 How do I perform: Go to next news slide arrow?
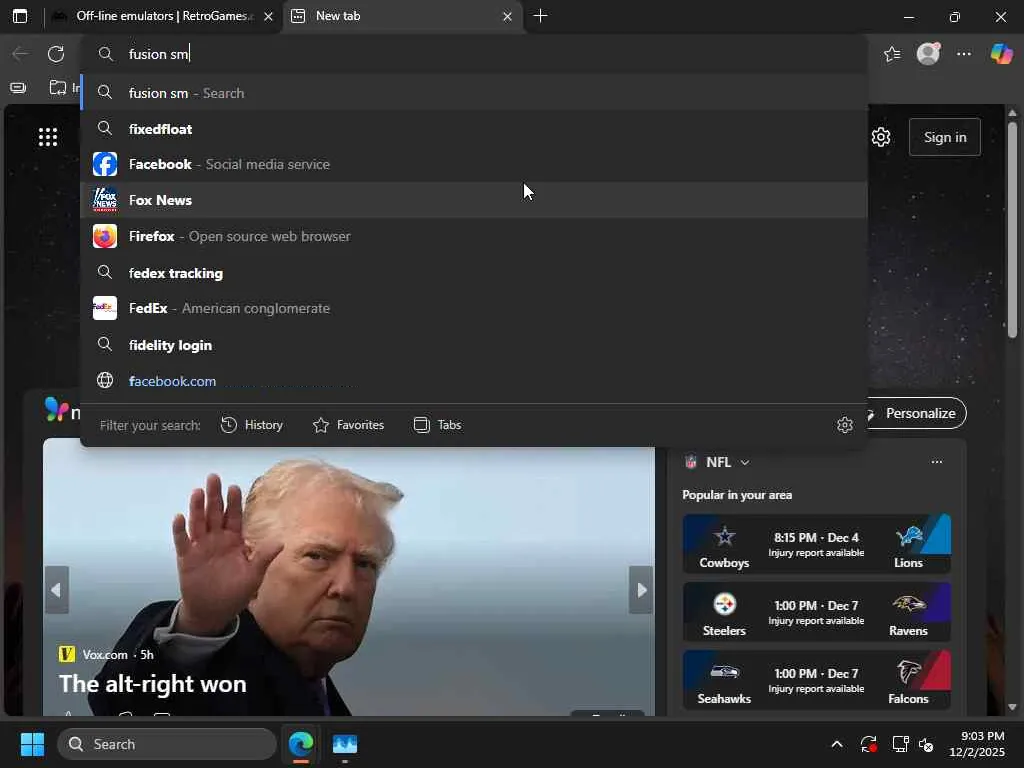[x=641, y=590]
